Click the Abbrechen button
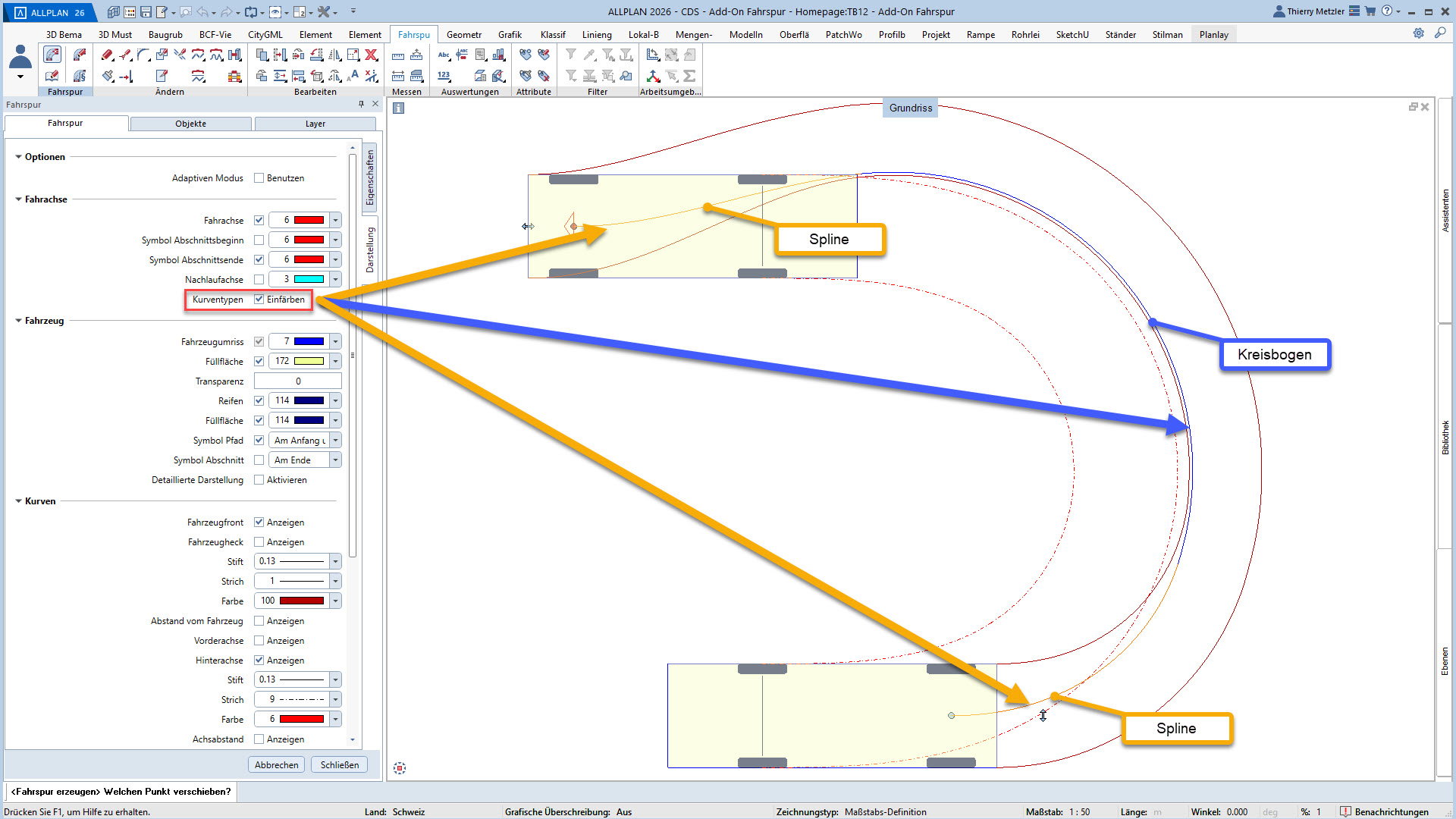The height and width of the screenshot is (819, 1456). tap(276, 765)
